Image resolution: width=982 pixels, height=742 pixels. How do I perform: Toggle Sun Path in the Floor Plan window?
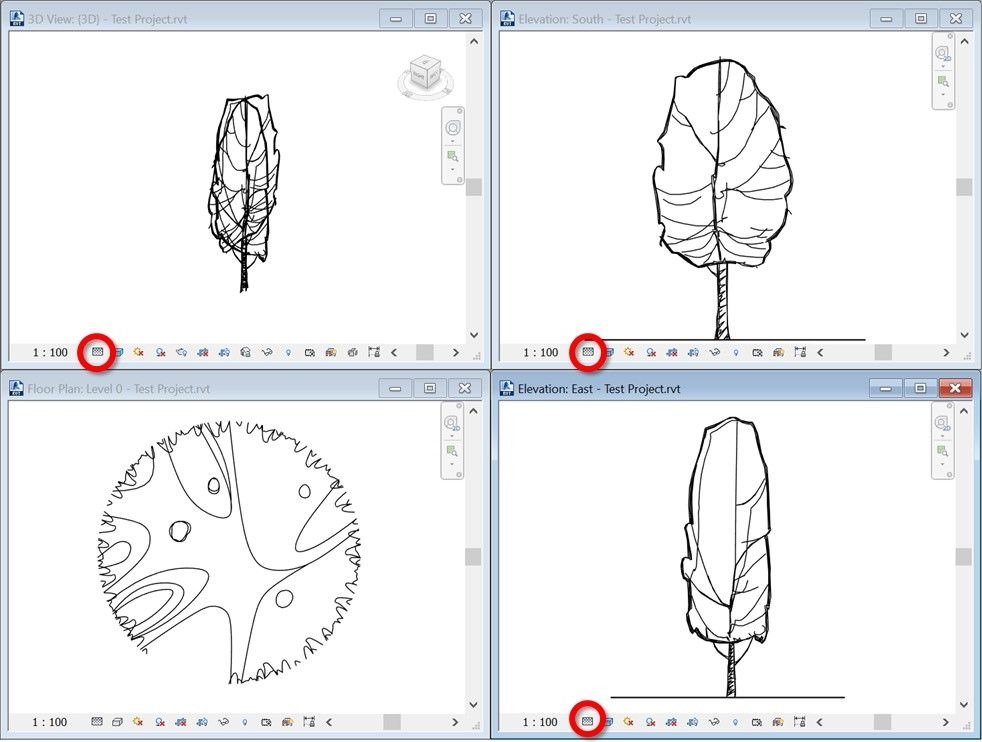138,721
